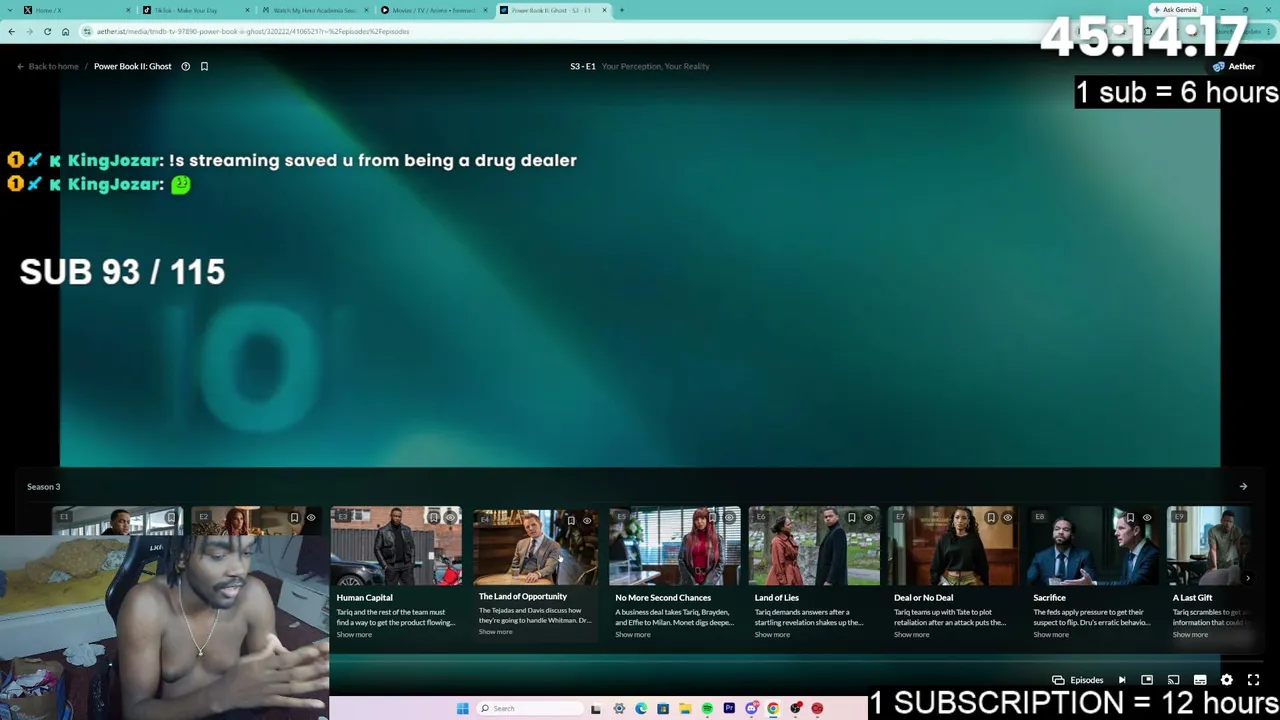This screenshot has width=1280, height=720.
Task: Close the TikTok browser tab
Action: tap(247, 10)
